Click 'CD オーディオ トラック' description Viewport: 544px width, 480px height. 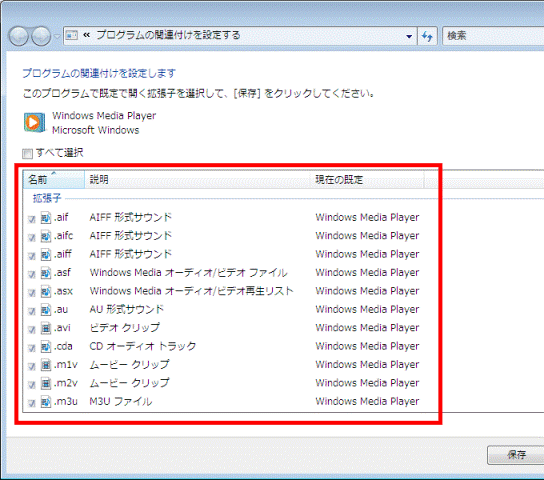pyautogui.click(x=143, y=346)
